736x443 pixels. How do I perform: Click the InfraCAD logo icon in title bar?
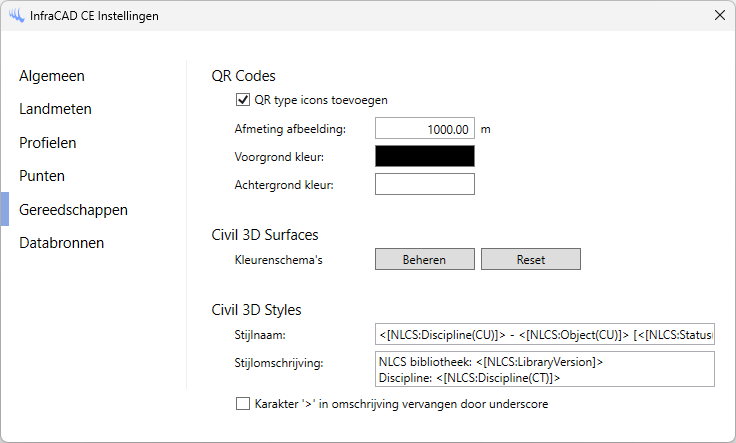16,15
